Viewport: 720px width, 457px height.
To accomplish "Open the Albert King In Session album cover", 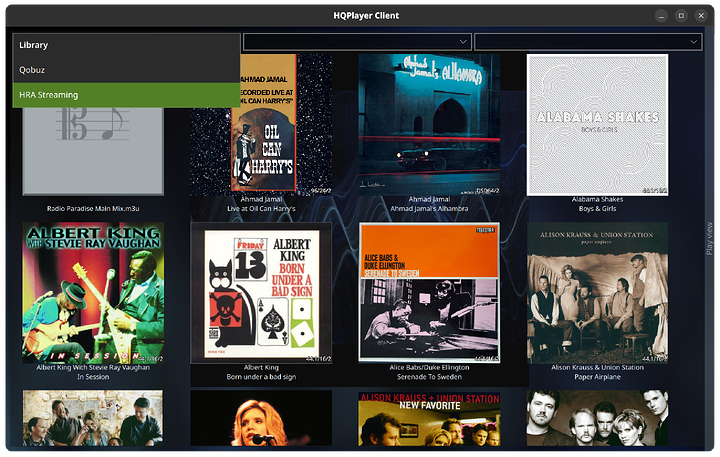I will click(x=93, y=293).
